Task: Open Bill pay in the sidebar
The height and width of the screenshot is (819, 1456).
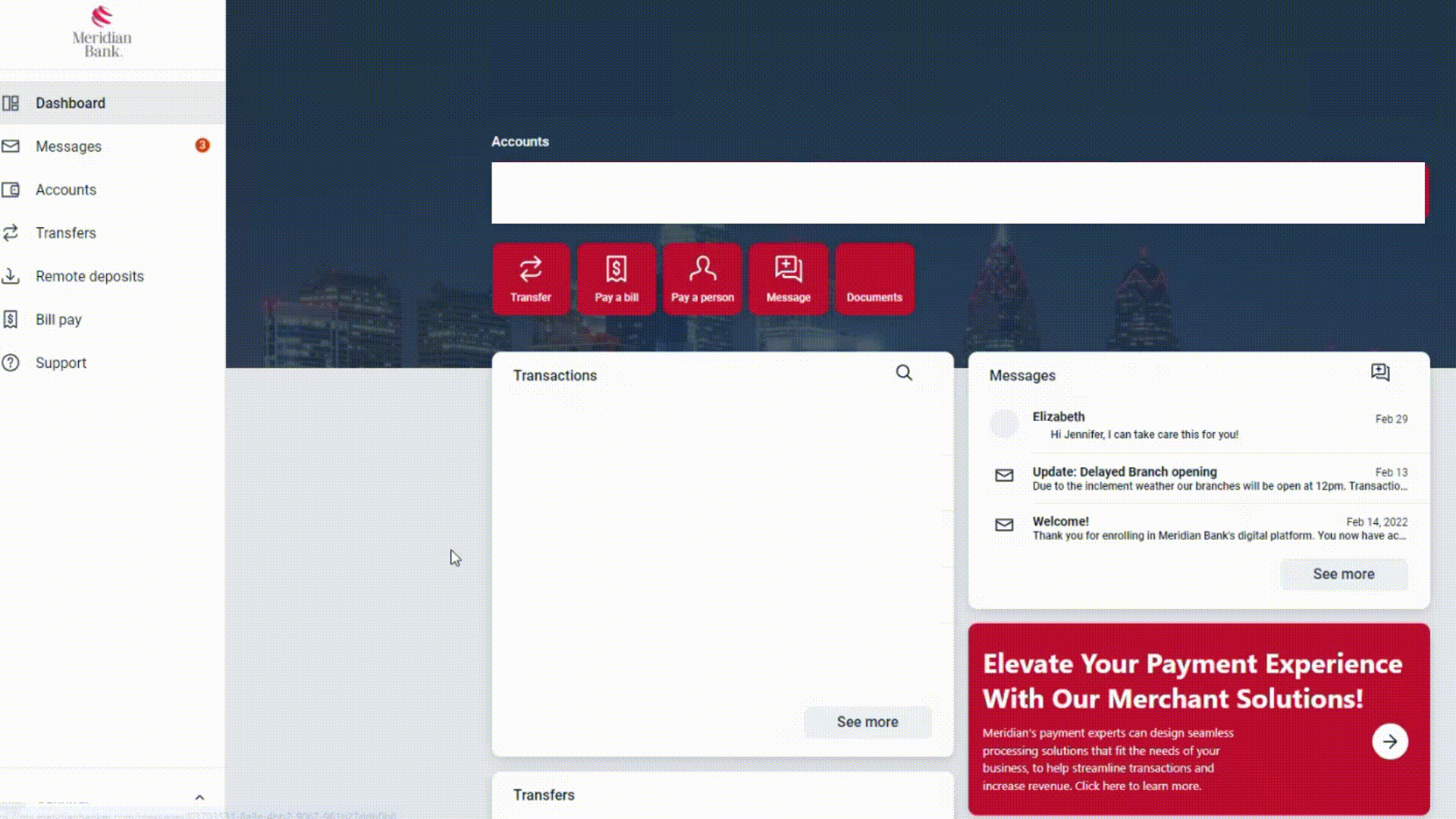Action: click(112, 319)
